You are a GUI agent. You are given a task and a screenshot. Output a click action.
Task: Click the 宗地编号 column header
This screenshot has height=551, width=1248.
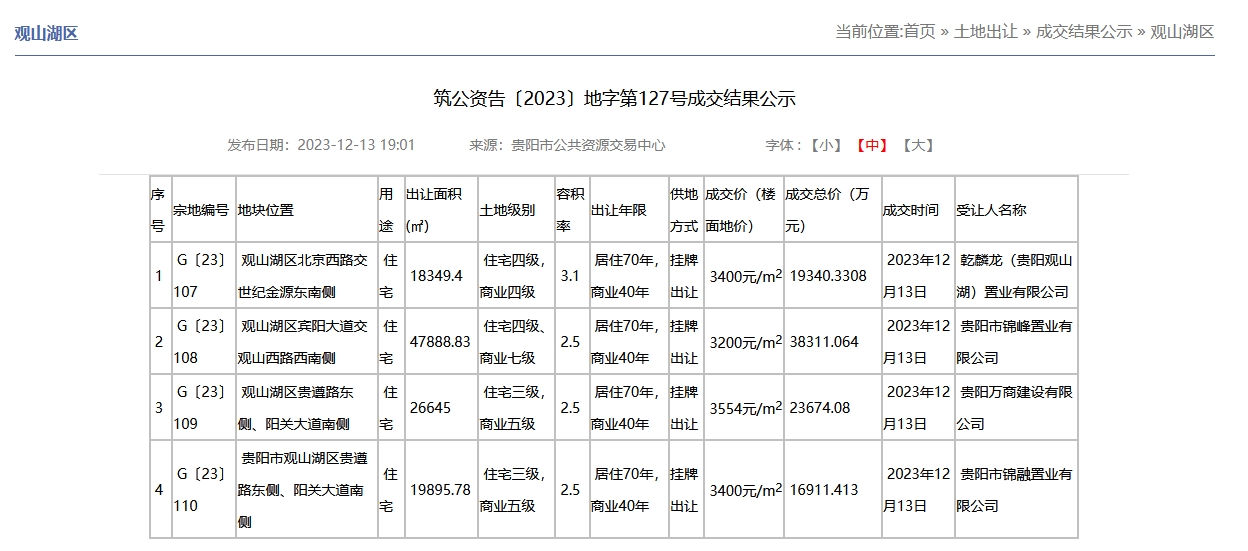point(202,210)
